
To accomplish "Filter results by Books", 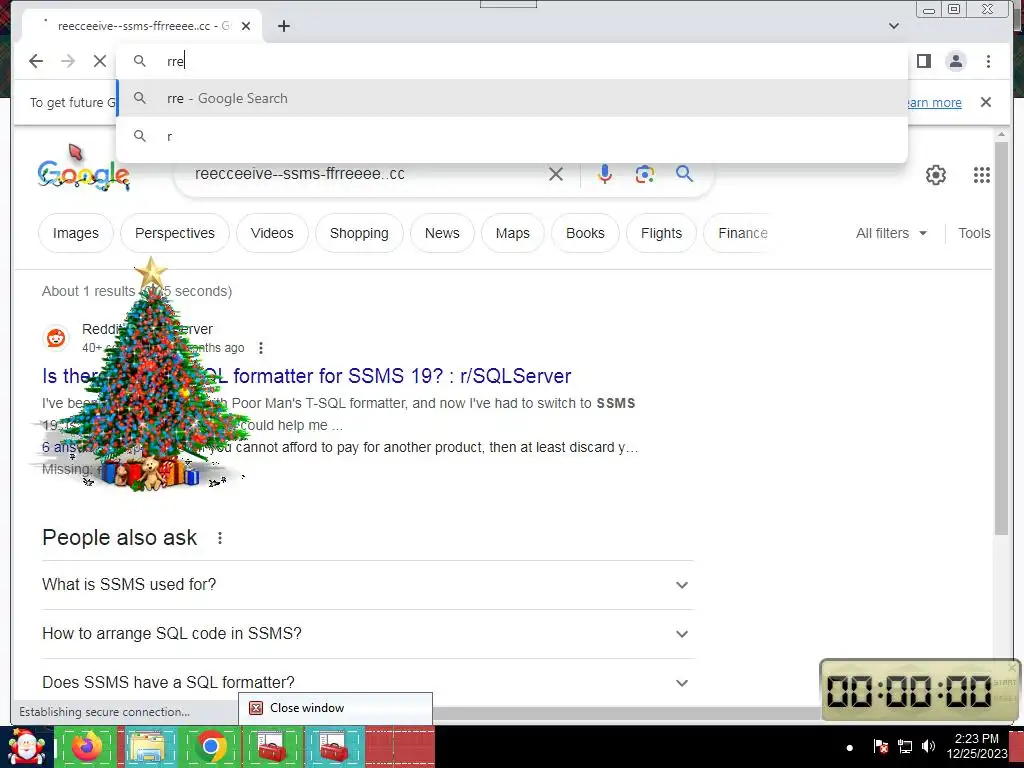I will click(585, 233).
